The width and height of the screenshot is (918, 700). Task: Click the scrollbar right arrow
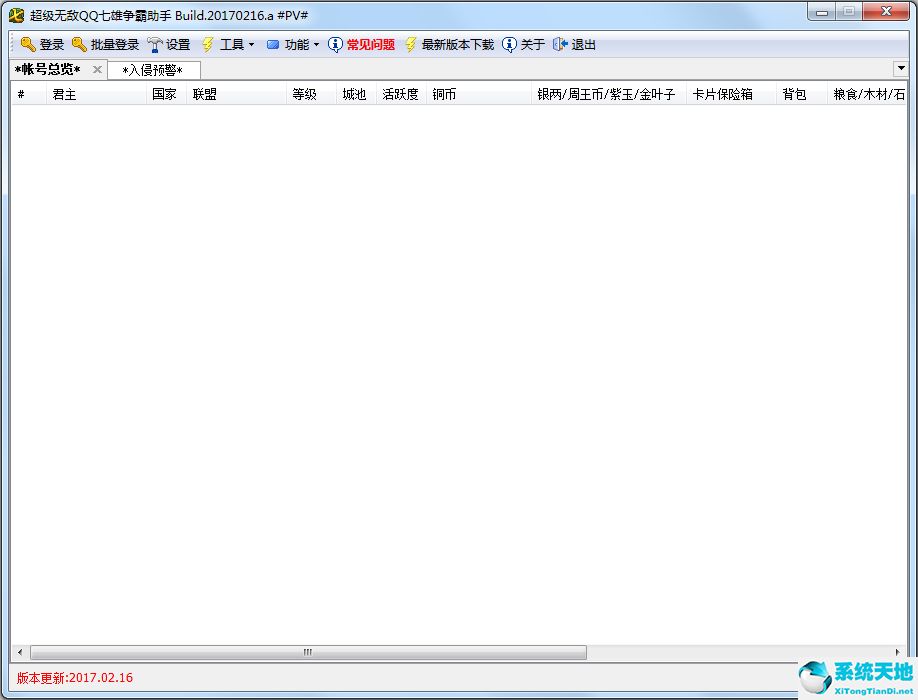pos(898,652)
